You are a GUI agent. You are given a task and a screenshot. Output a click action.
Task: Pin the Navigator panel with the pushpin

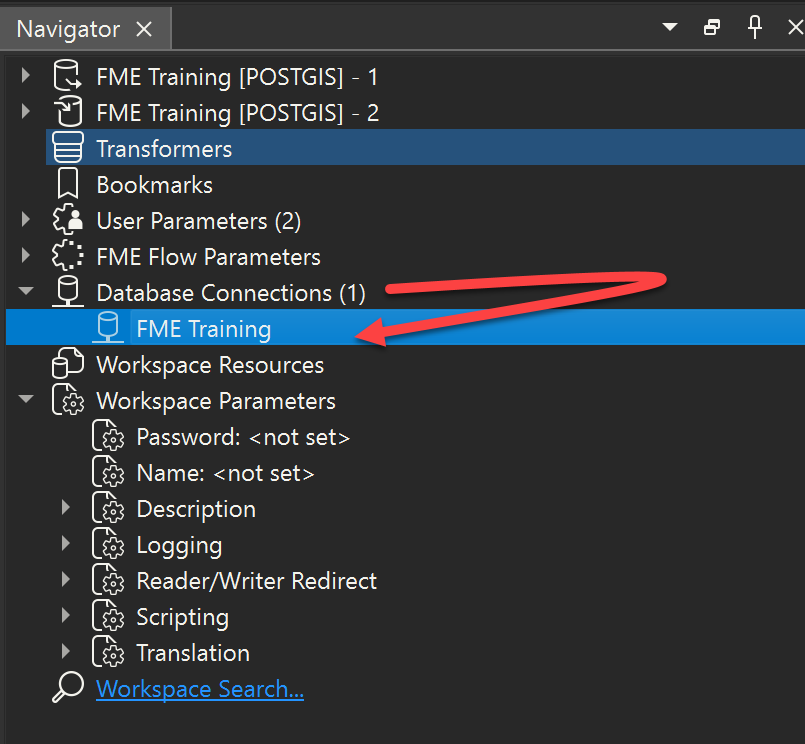click(755, 27)
